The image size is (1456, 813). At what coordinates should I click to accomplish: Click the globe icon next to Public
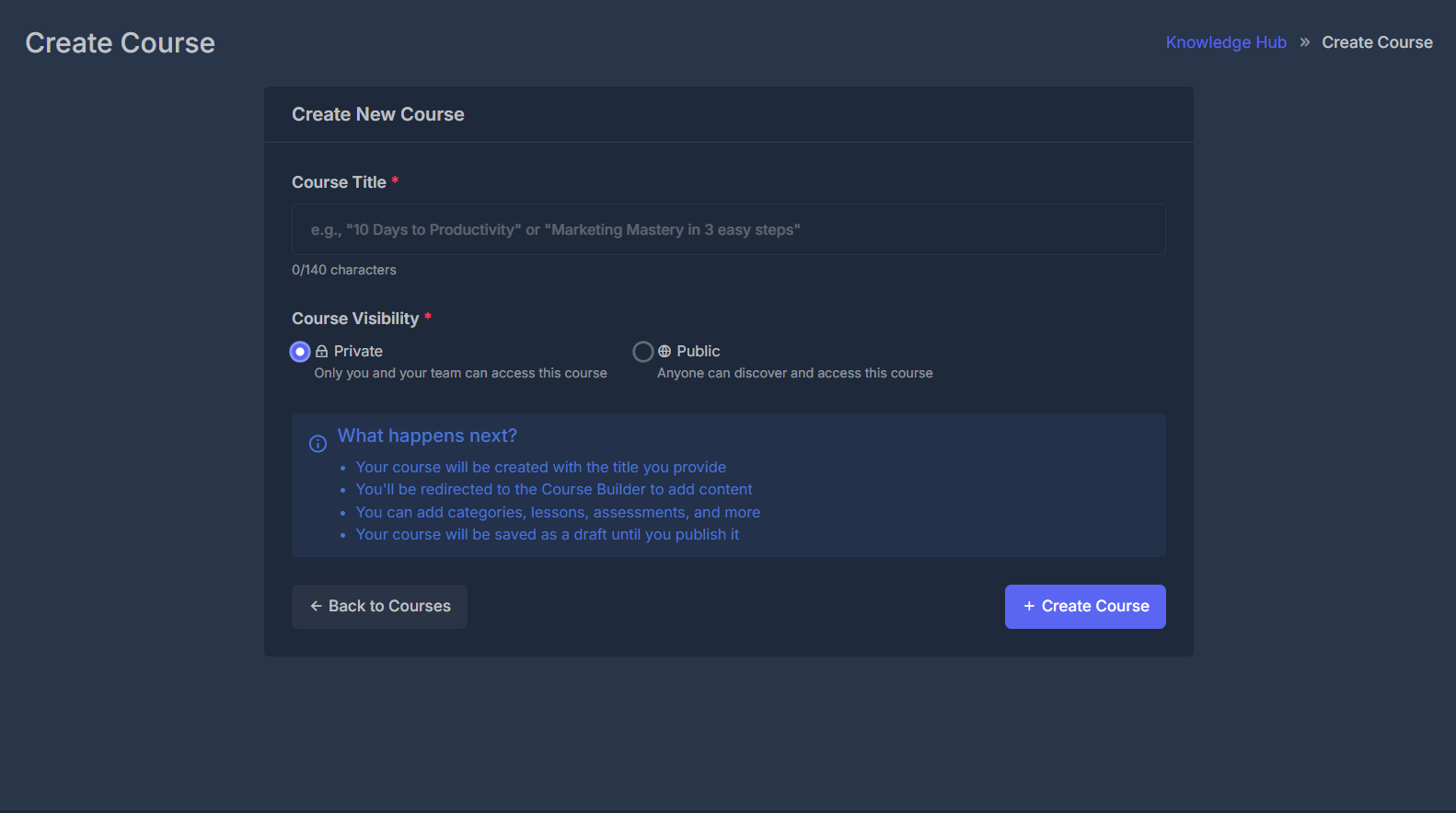(664, 352)
